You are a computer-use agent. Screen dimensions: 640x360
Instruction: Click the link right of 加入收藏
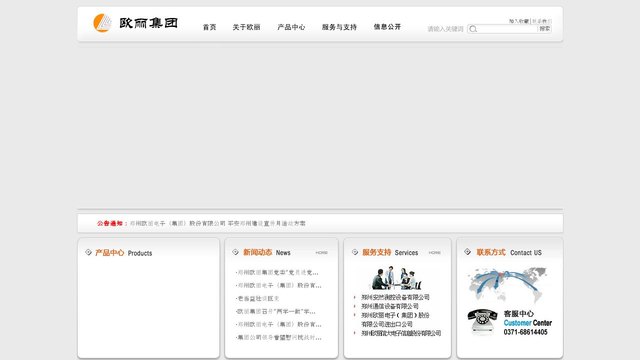click(x=542, y=21)
